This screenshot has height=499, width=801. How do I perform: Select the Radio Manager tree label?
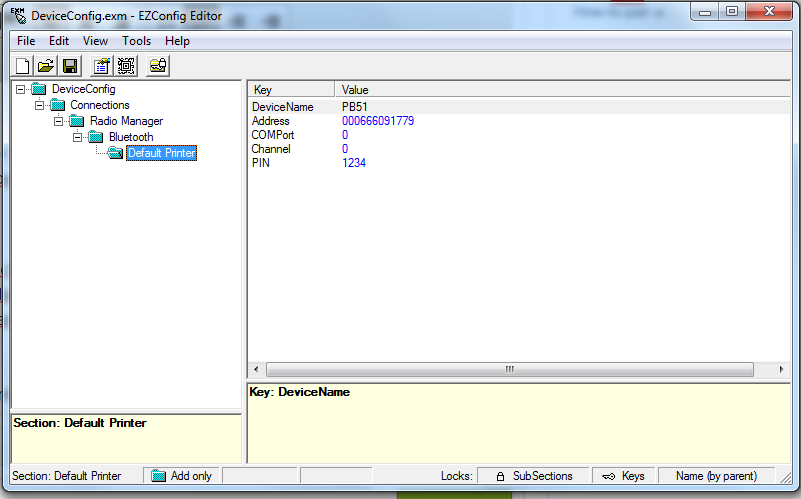click(x=126, y=121)
